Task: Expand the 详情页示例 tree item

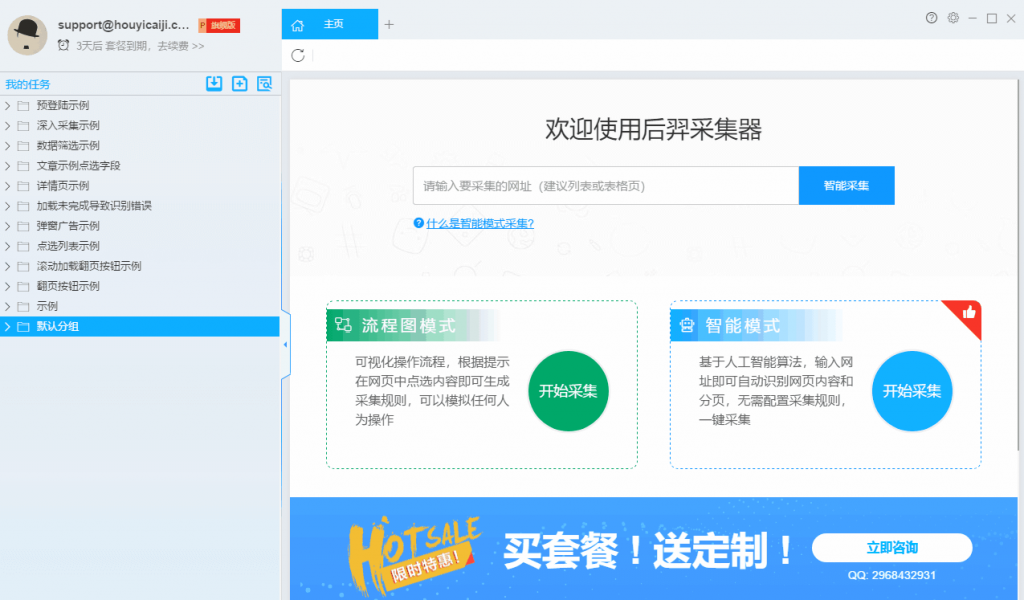Action: [7, 185]
